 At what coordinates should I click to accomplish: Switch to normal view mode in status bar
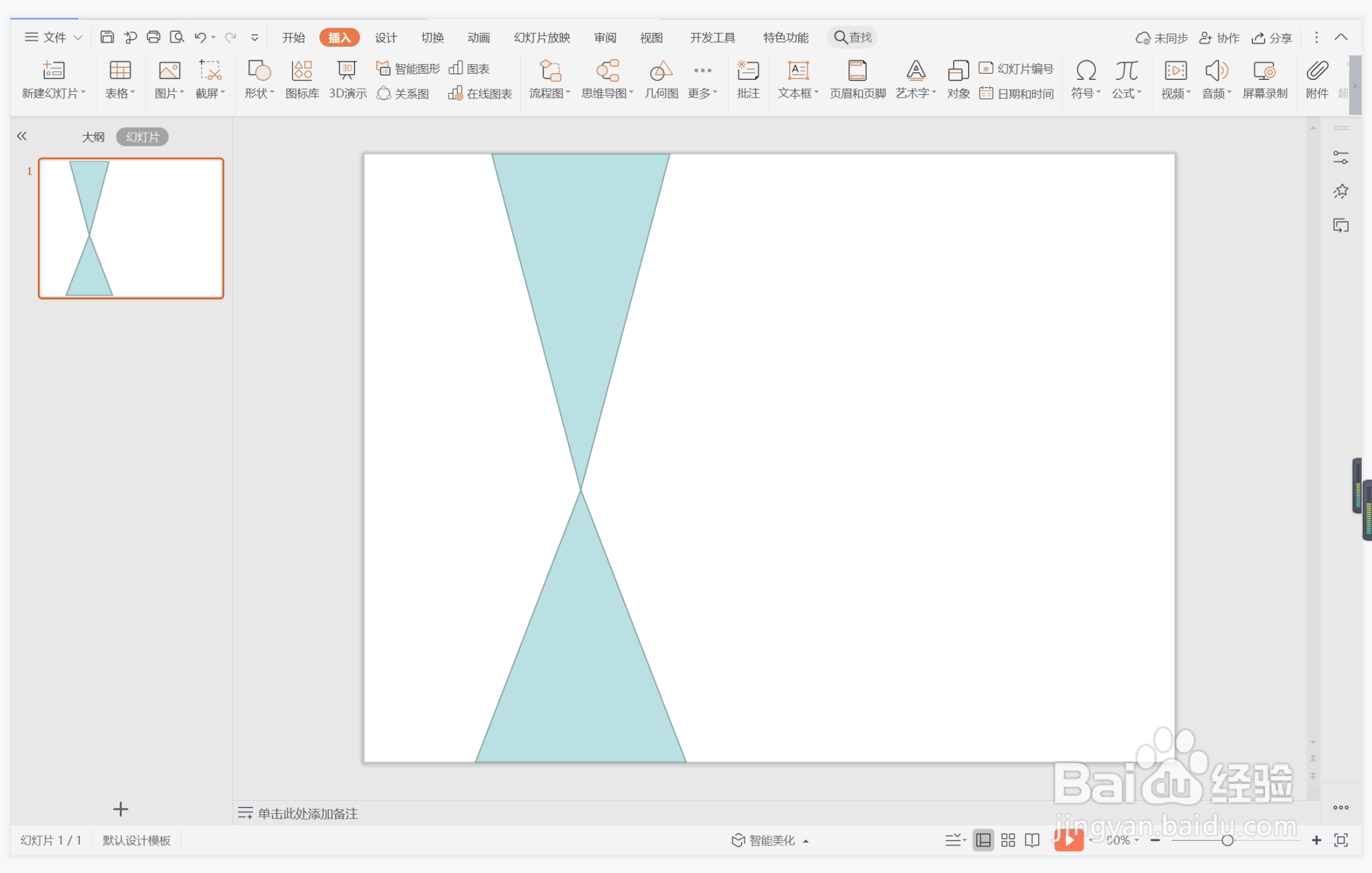[x=983, y=840]
